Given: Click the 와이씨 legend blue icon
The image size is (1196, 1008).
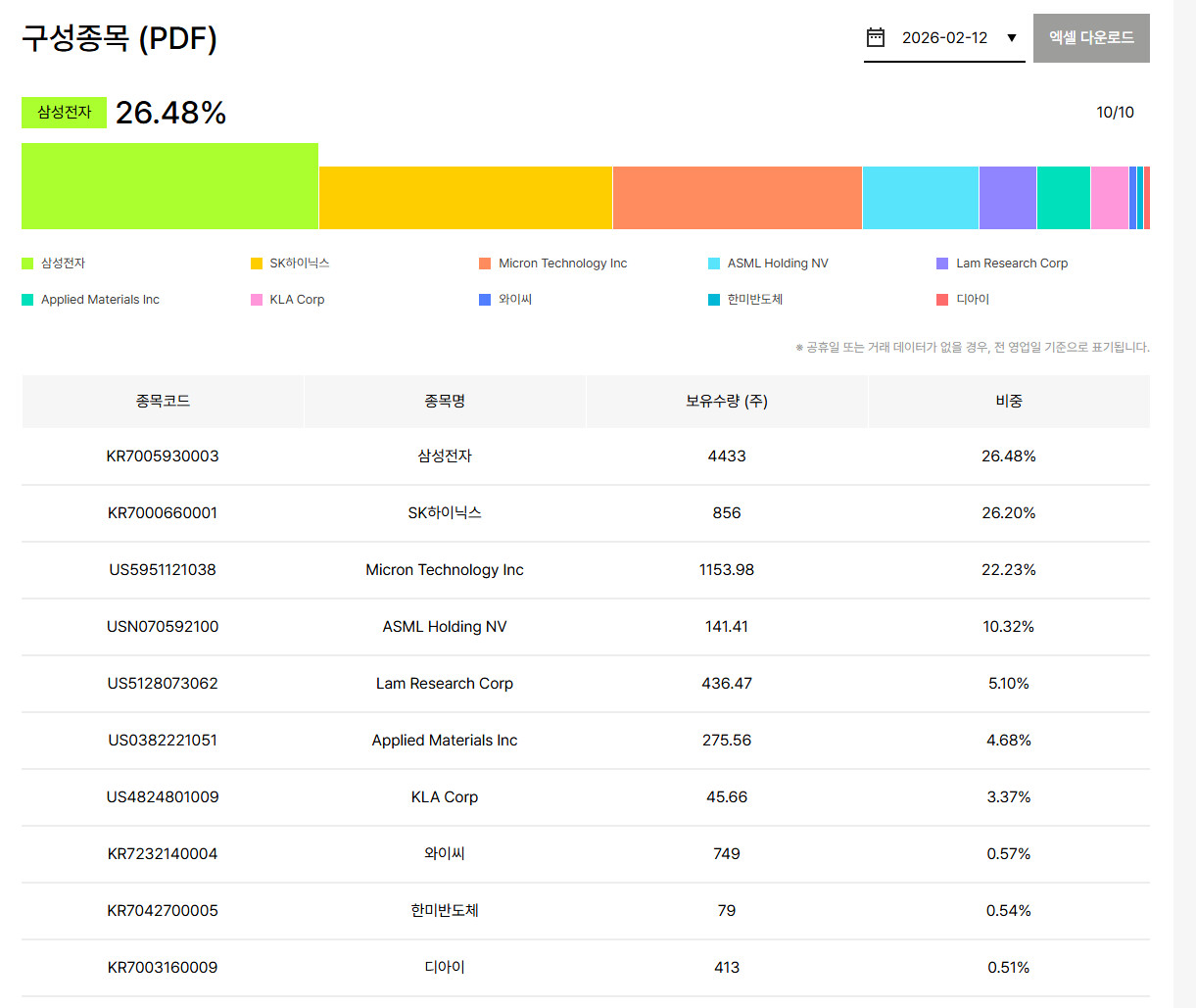Looking at the screenshot, I should pyautogui.click(x=485, y=300).
